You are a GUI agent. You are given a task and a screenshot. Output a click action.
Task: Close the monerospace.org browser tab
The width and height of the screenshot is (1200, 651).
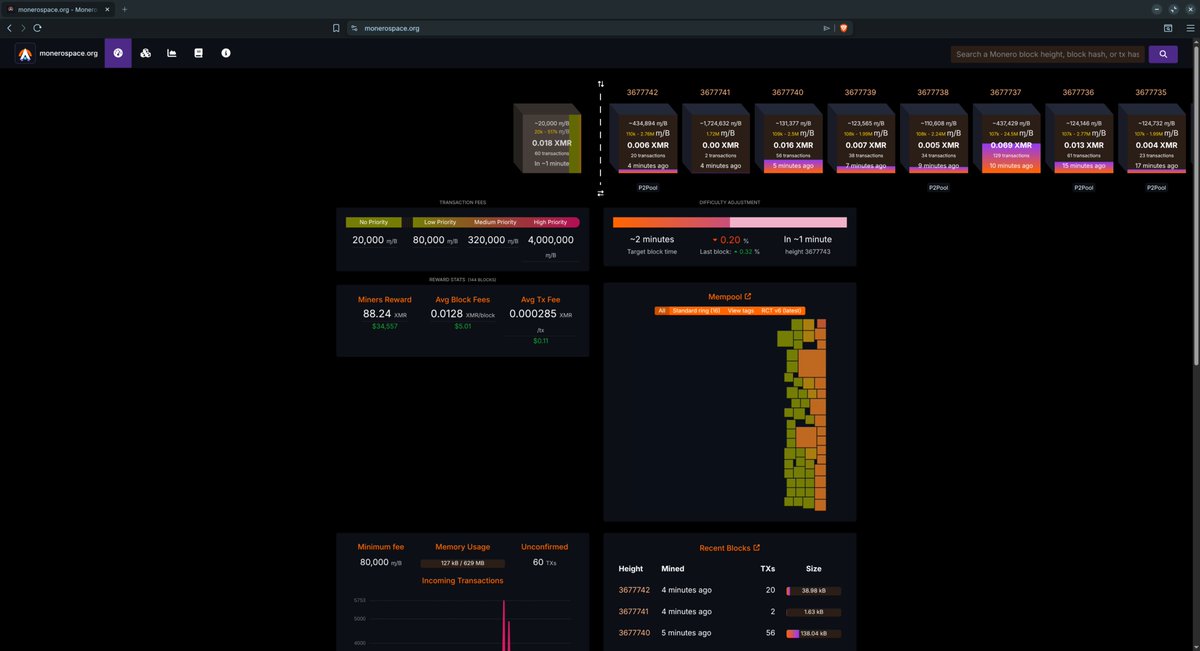109,9
